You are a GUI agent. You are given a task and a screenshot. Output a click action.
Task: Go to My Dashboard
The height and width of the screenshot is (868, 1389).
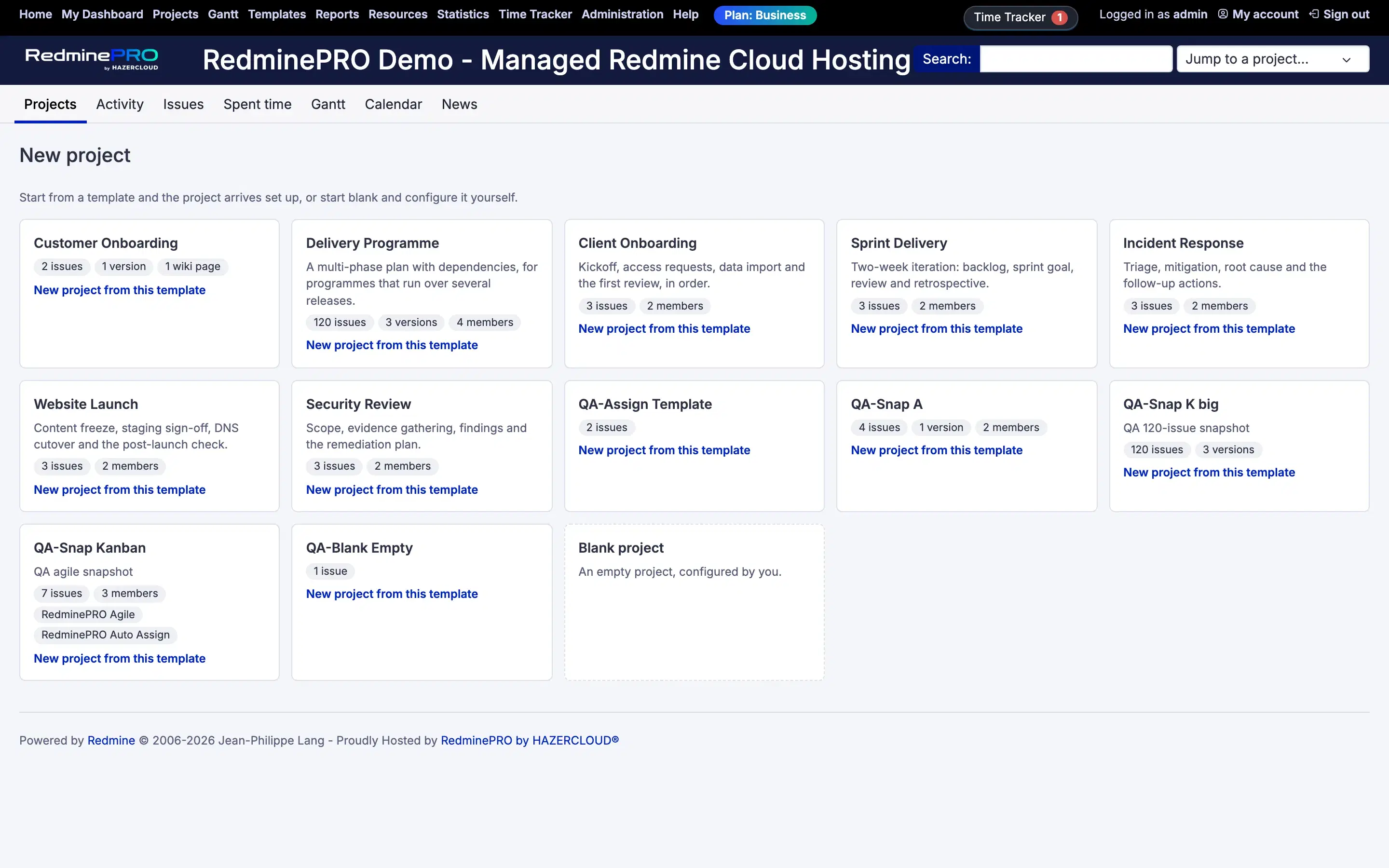pos(102,14)
